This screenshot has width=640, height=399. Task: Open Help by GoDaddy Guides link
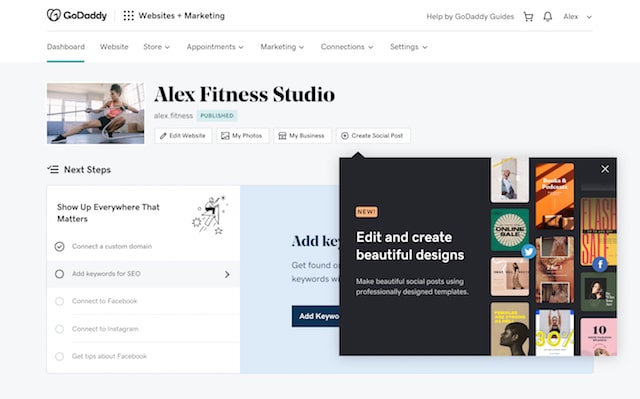470,17
